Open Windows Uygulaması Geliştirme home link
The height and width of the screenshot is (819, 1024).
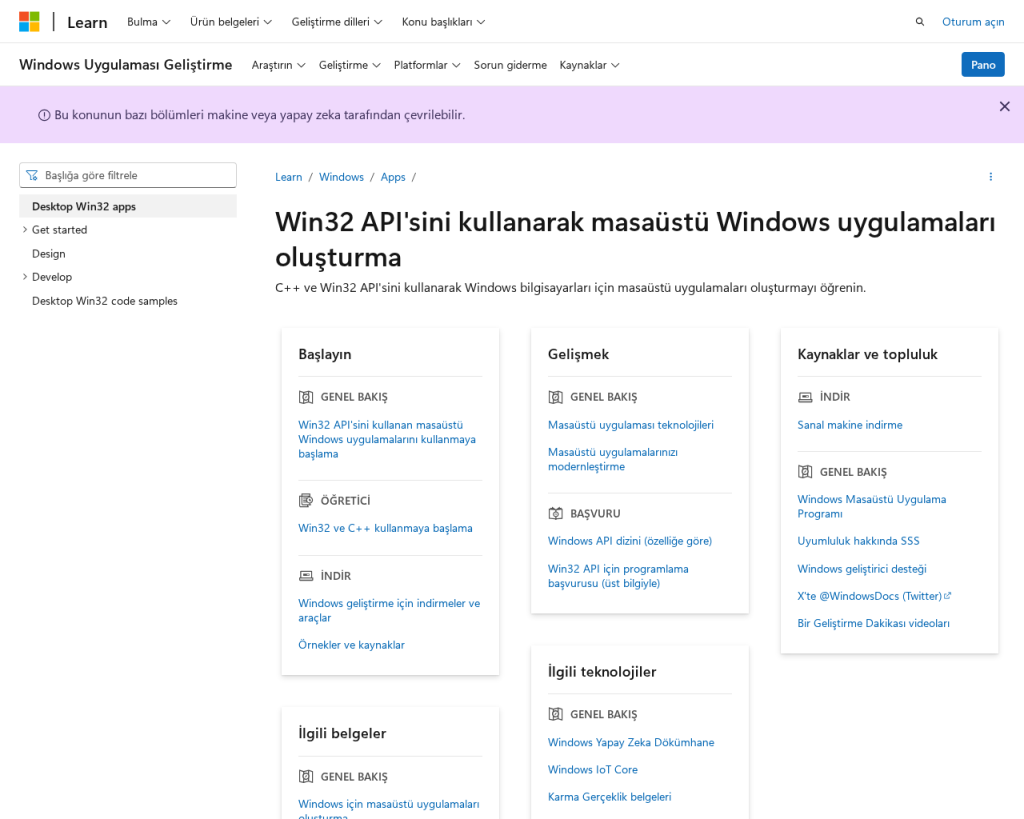125,65
